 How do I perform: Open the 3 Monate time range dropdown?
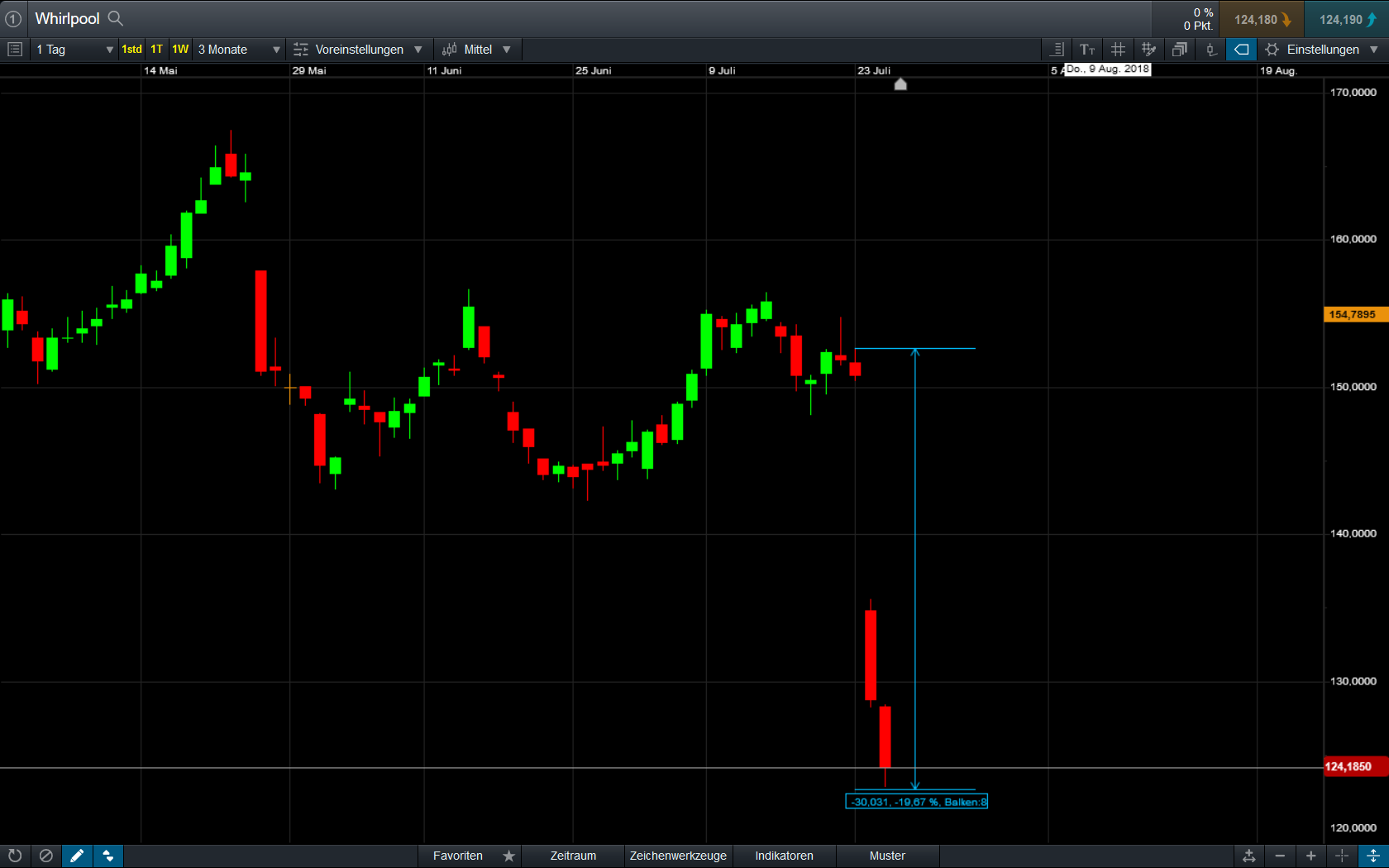click(239, 50)
